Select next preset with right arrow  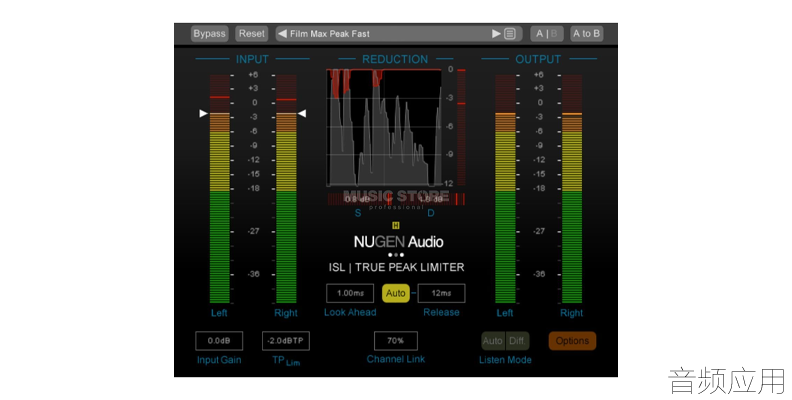pyautogui.click(x=496, y=34)
